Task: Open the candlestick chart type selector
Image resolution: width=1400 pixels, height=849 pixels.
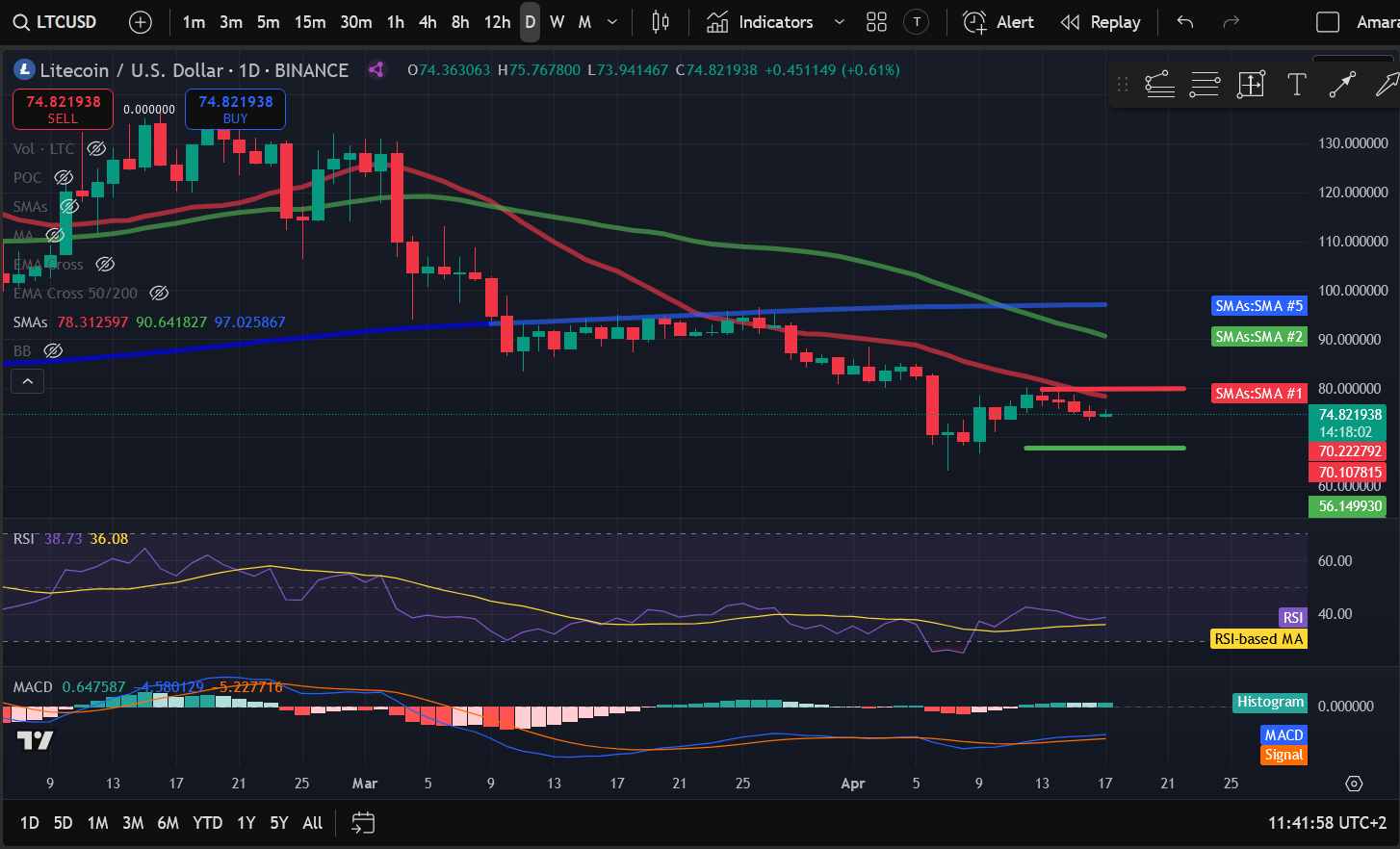Action: click(661, 22)
